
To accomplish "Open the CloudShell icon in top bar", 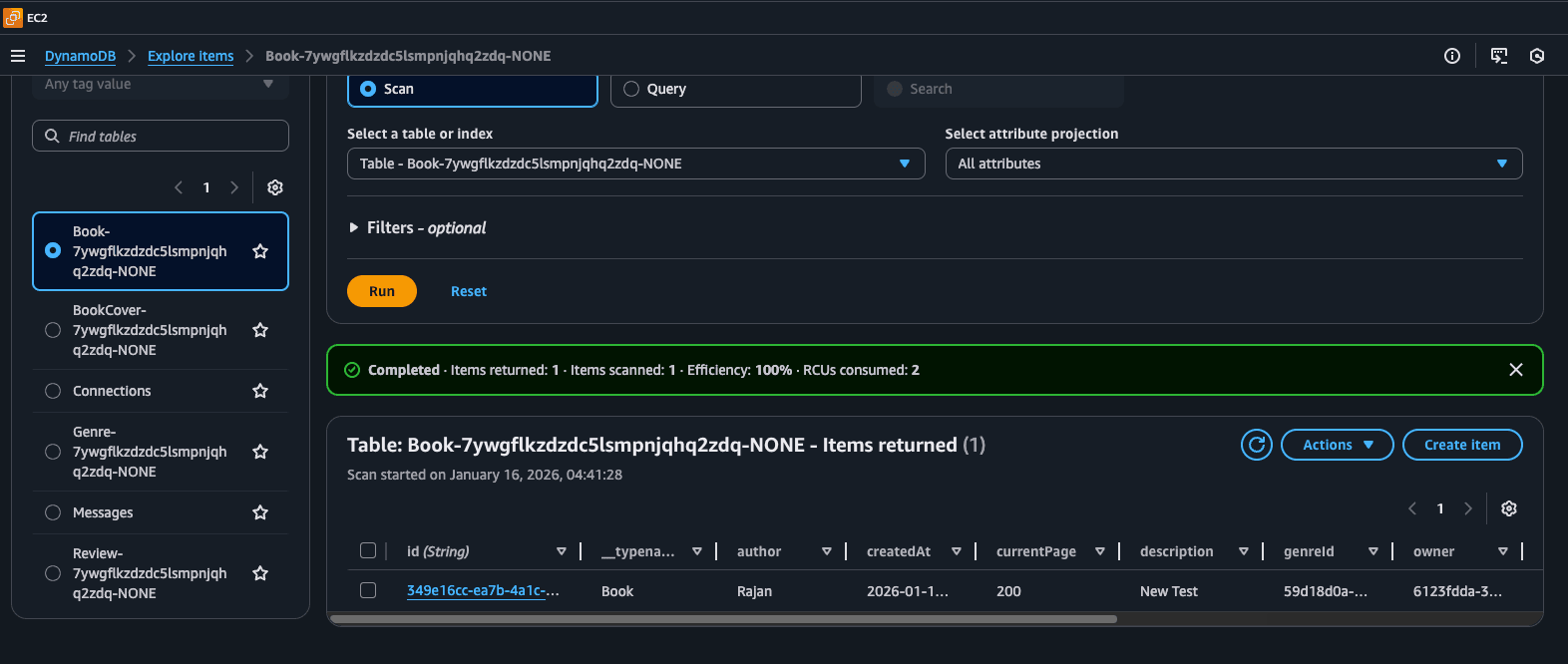I will pos(1498,56).
